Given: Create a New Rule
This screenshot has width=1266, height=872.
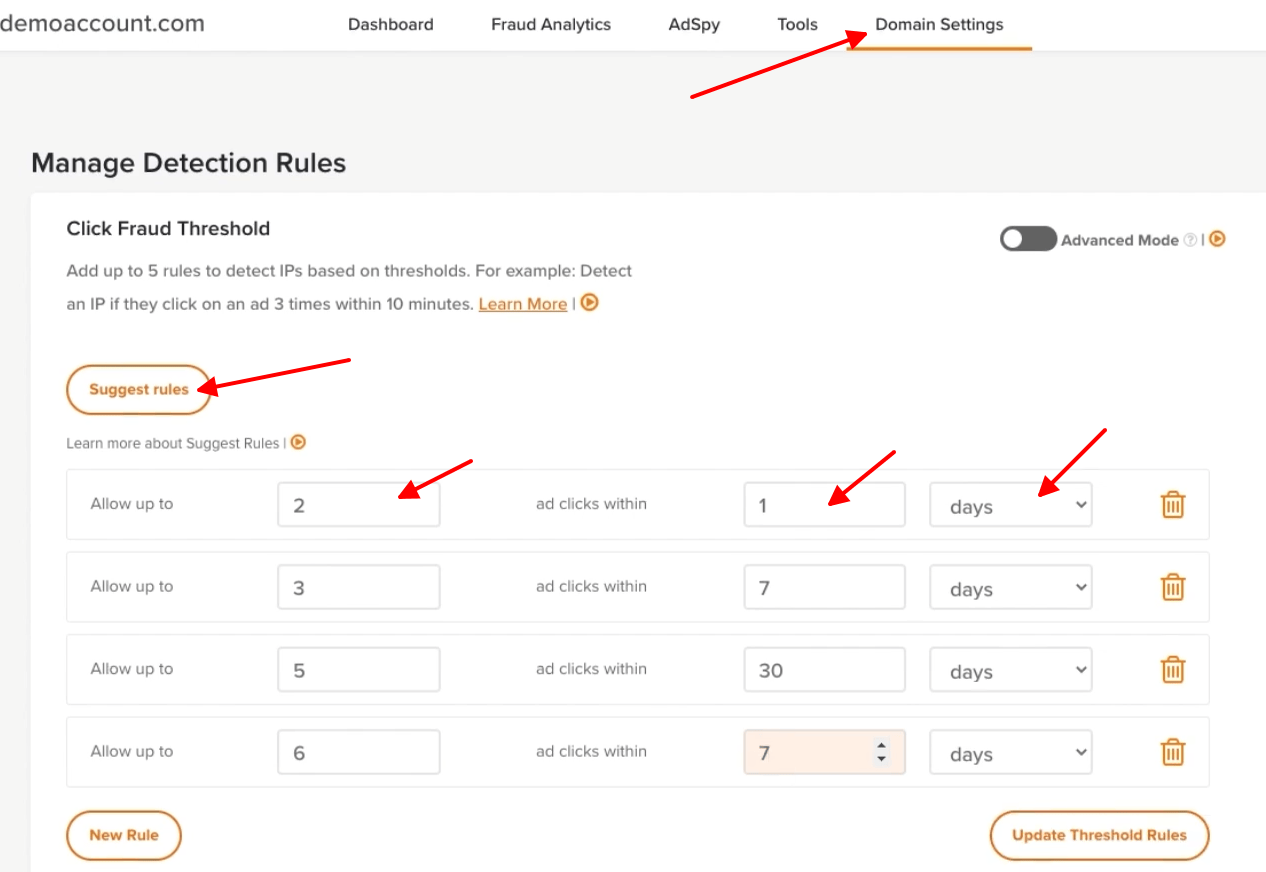Looking at the screenshot, I should pyautogui.click(x=124, y=835).
